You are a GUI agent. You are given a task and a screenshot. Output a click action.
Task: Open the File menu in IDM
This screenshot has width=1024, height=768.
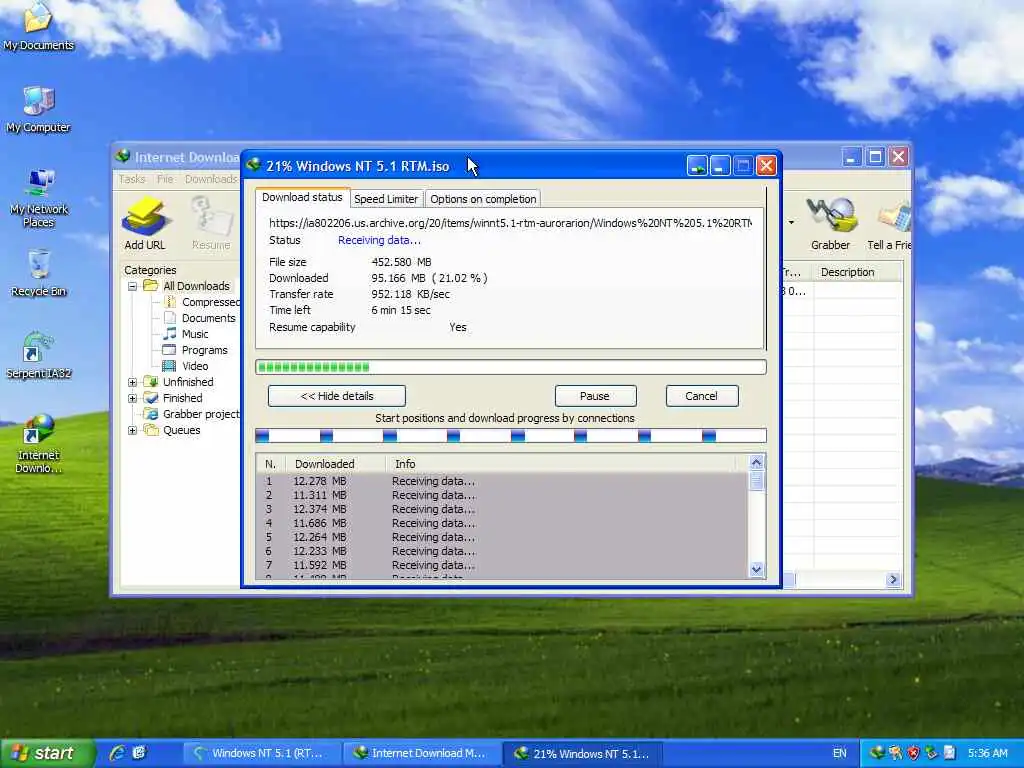click(x=165, y=179)
